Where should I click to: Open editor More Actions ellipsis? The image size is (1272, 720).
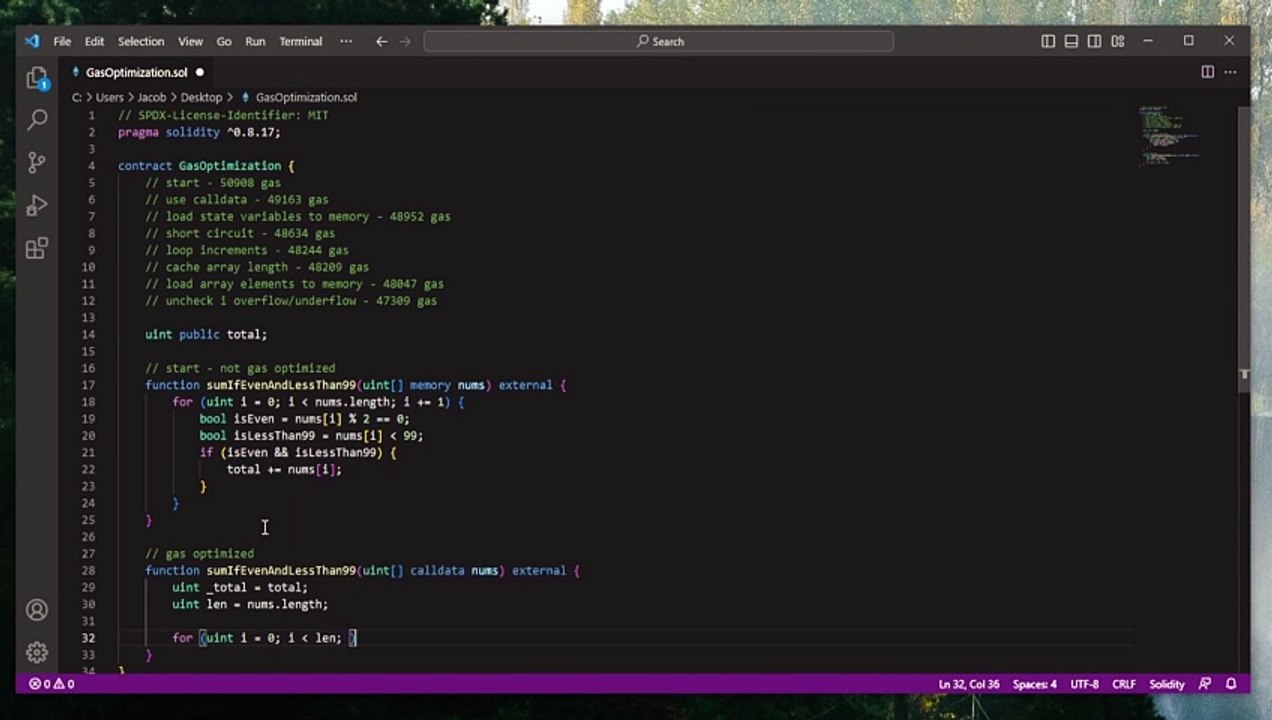click(1231, 72)
